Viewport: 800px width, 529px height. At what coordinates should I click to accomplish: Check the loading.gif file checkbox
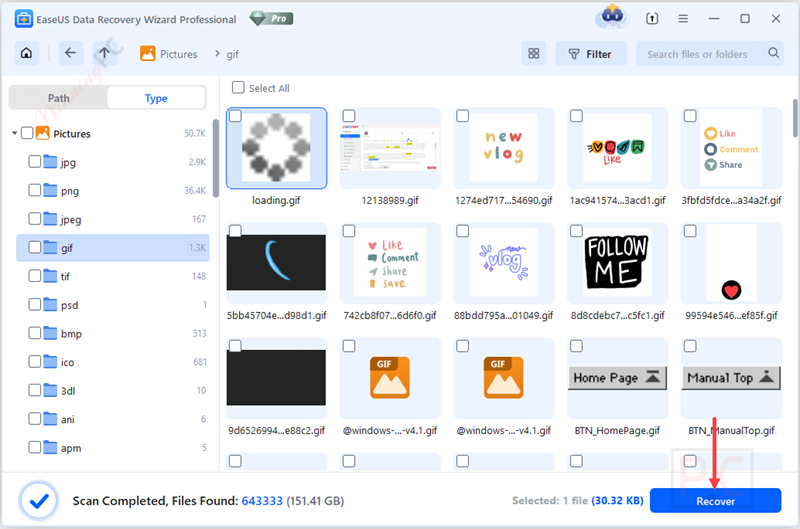[x=235, y=116]
